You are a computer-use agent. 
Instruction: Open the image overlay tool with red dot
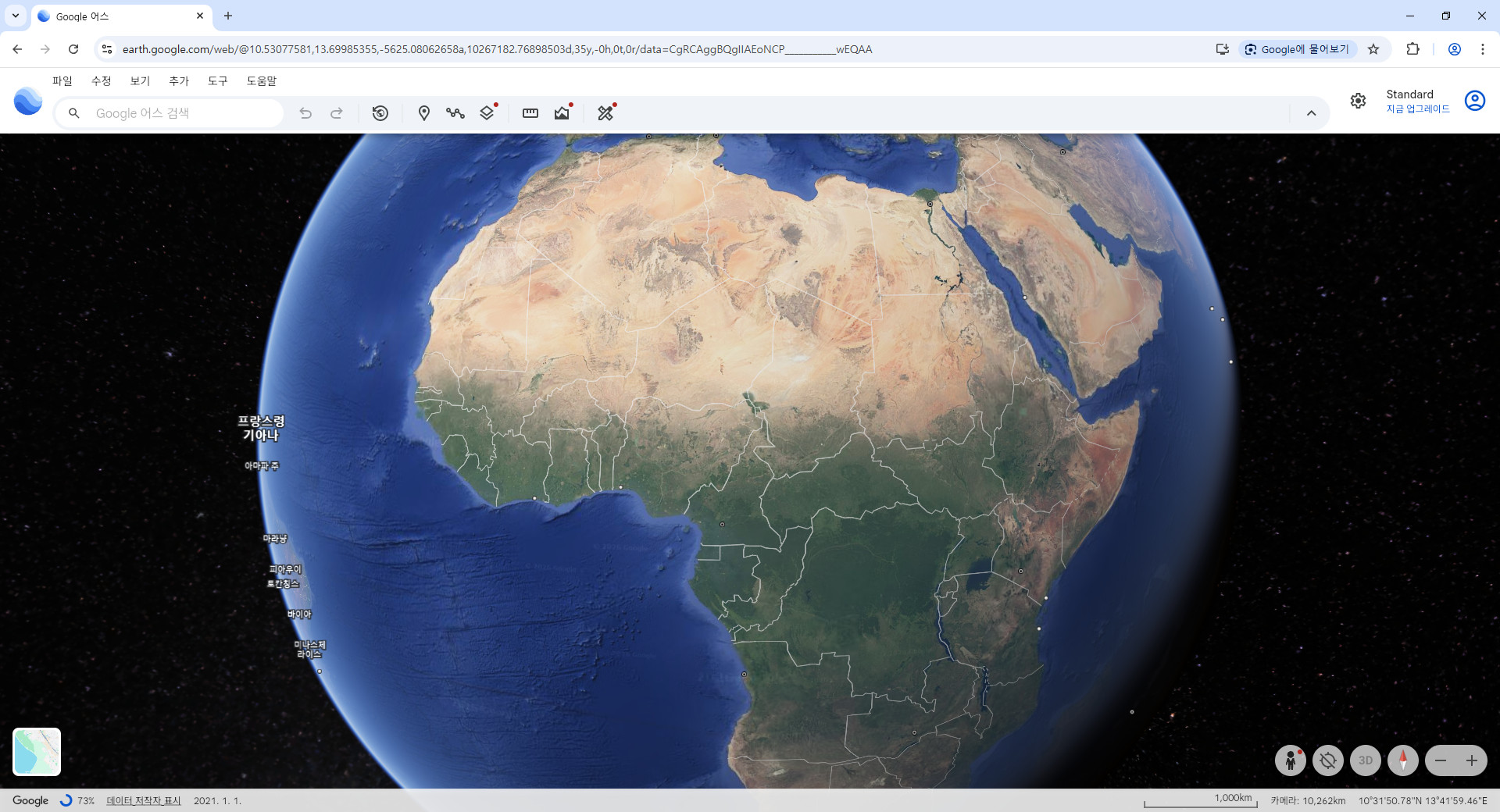[x=562, y=112]
